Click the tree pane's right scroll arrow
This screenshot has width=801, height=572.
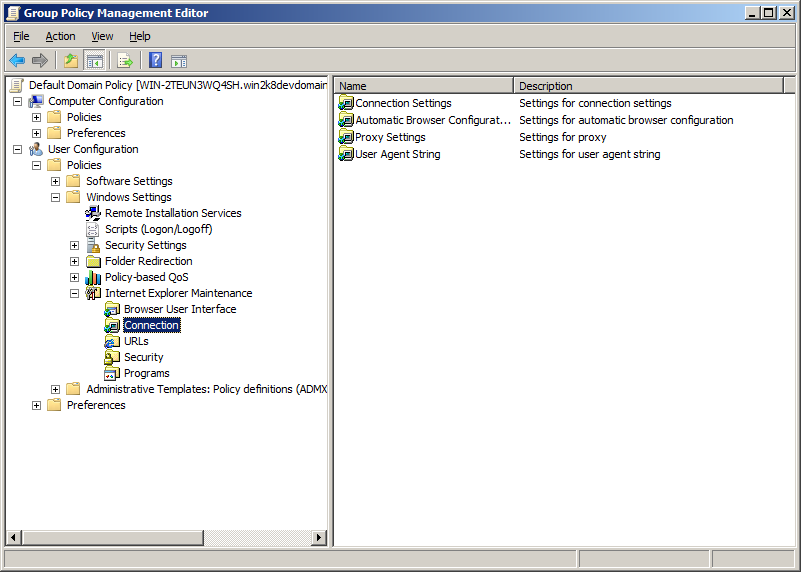coord(320,538)
